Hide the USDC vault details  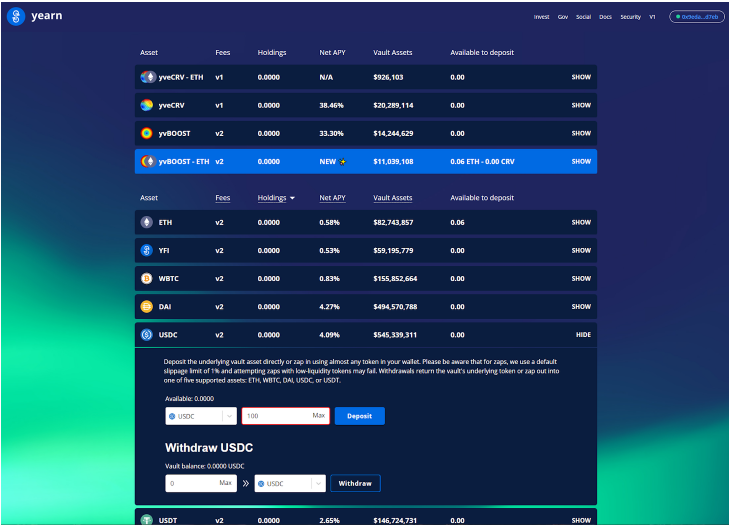(x=583, y=335)
